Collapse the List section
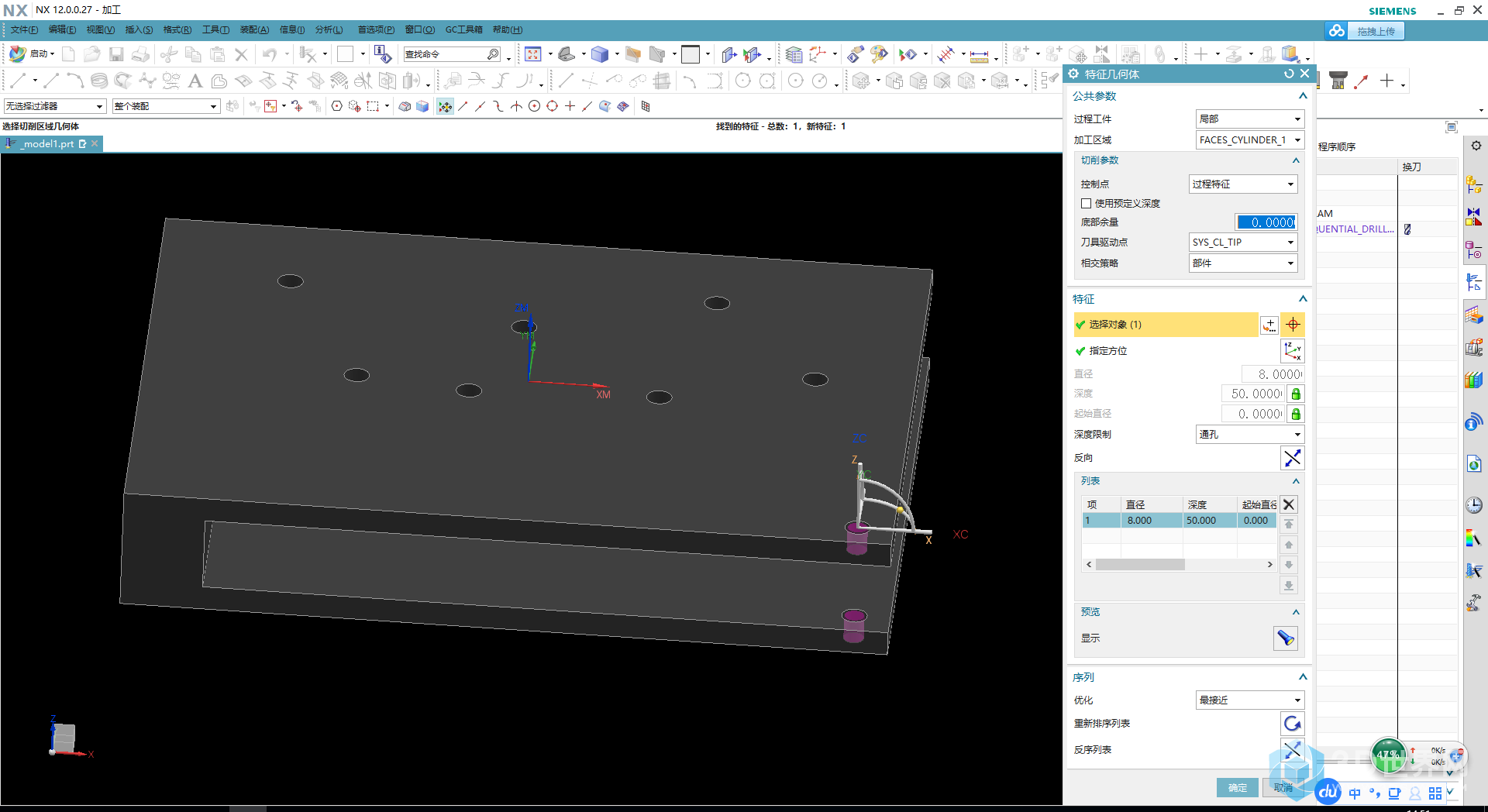Image resolution: width=1488 pixels, height=812 pixels. [x=1296, y=481]
